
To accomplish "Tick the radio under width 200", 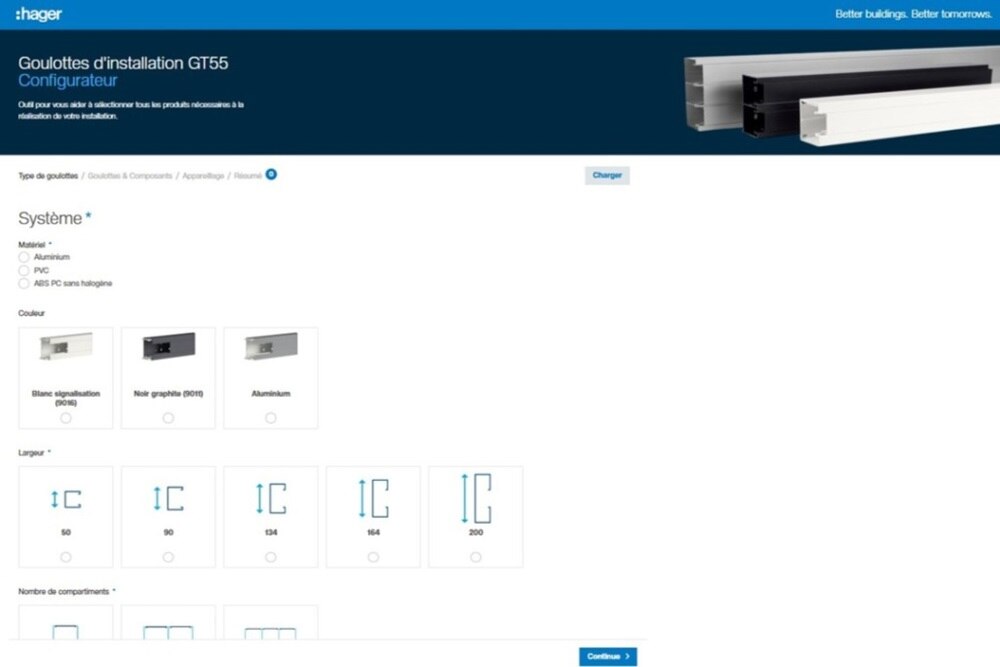I will coord(476,557).
